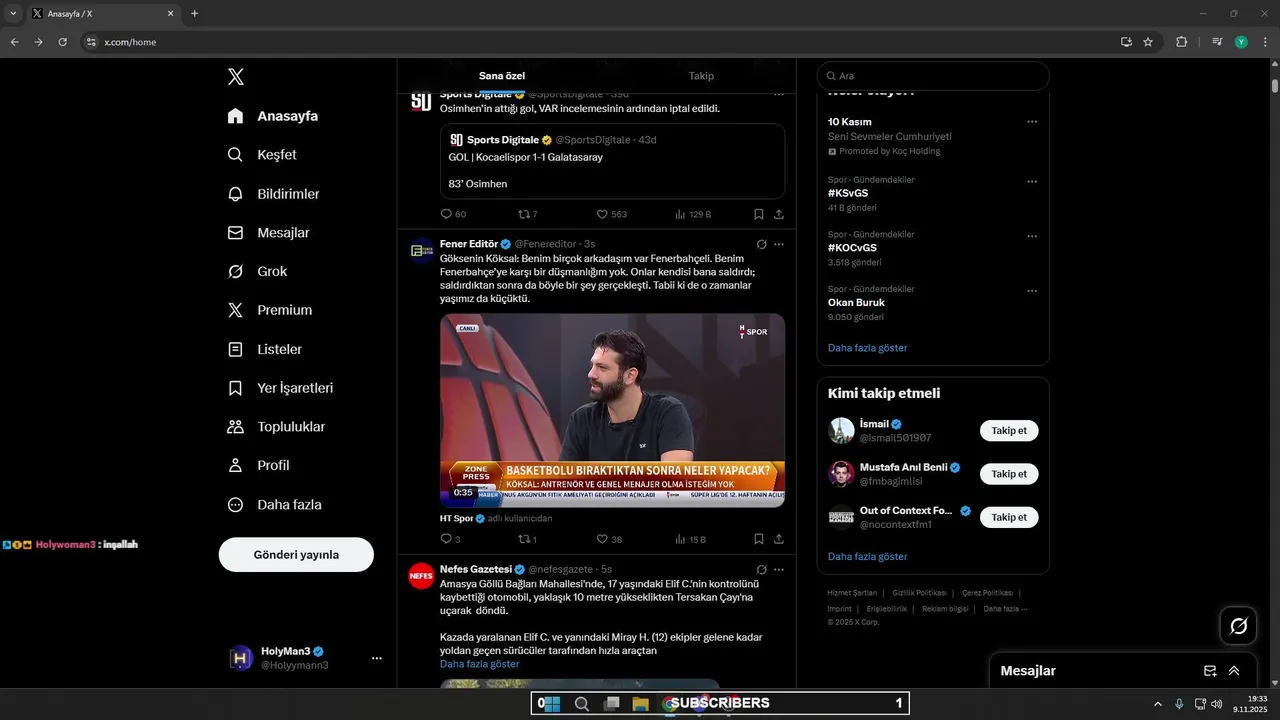Open options for #KSvGS trend
The image size is (1280, 720).
pyautogui.click(x=1032, y=182)
